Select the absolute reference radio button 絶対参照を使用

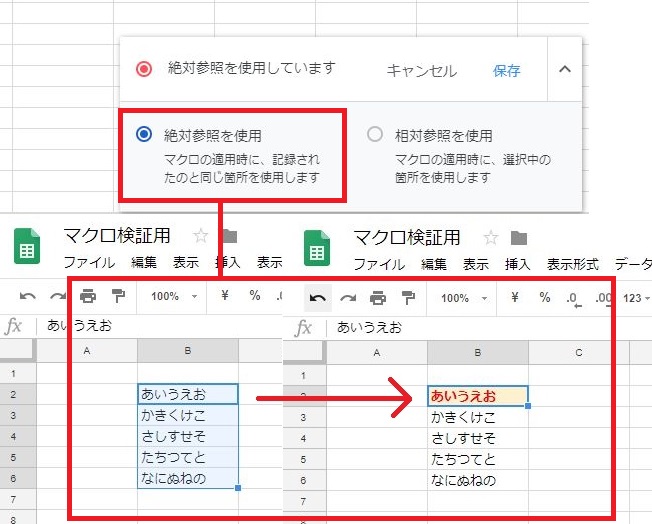pos(144,134)
